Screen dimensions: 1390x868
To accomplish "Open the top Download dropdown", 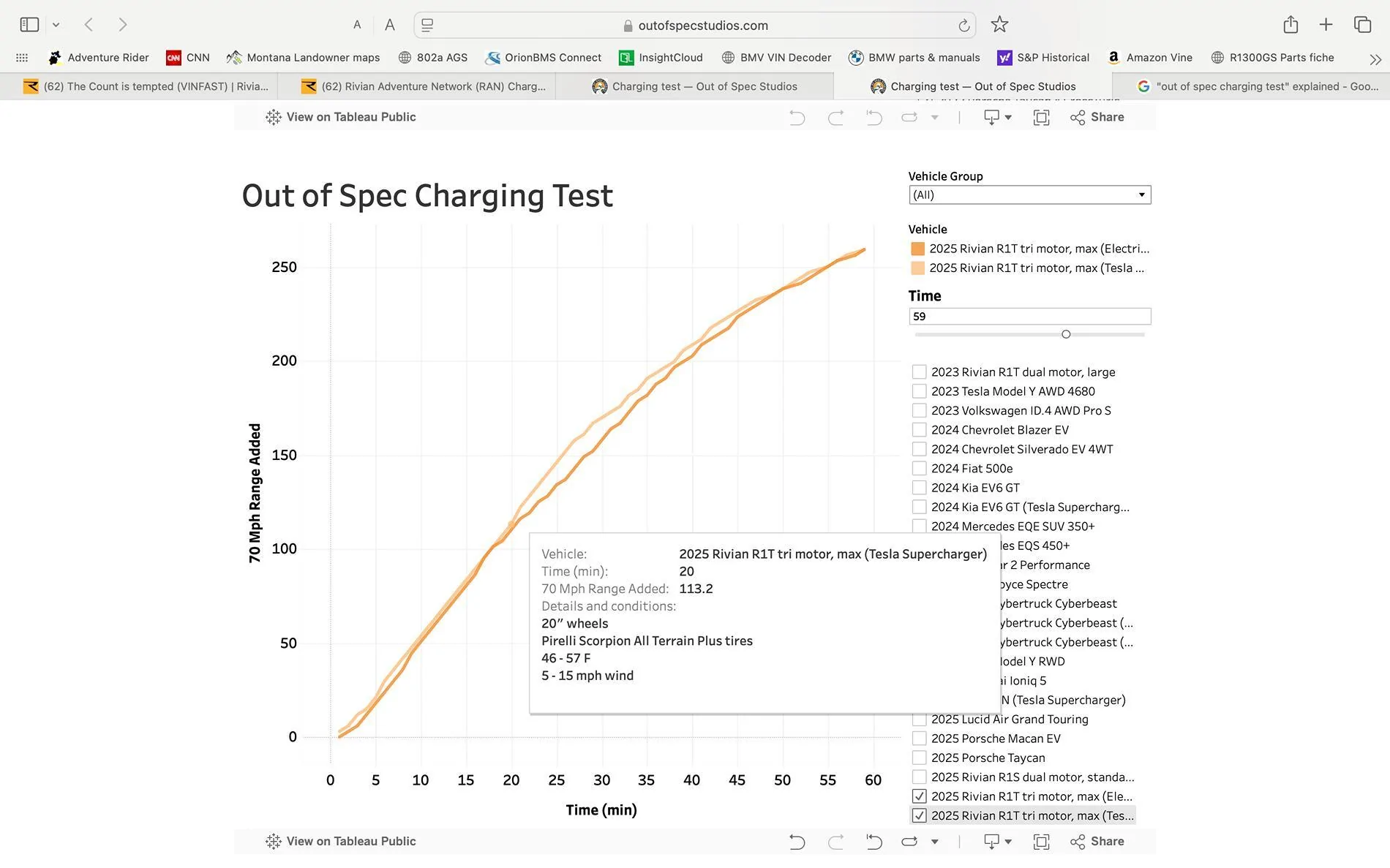I will coord(998,117).
